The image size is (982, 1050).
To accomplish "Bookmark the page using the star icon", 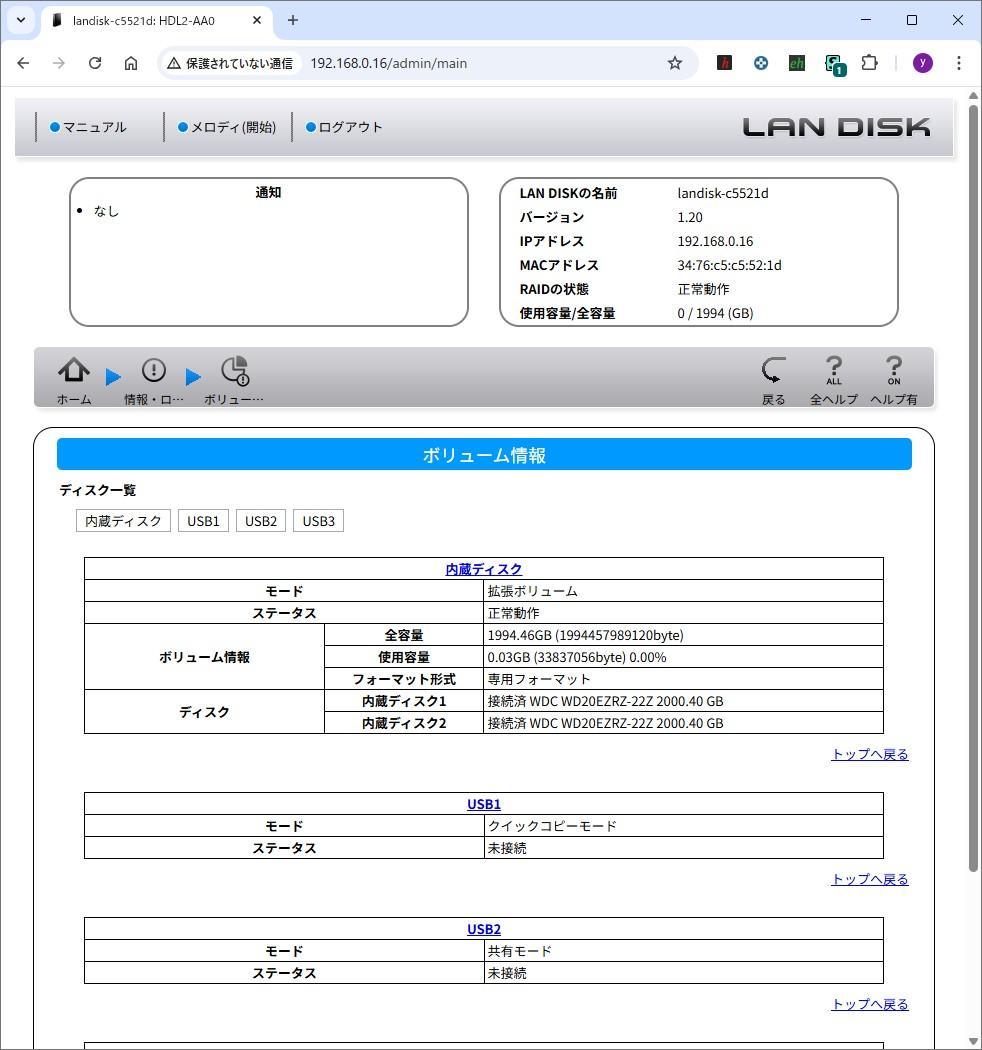I will (675, 63).
